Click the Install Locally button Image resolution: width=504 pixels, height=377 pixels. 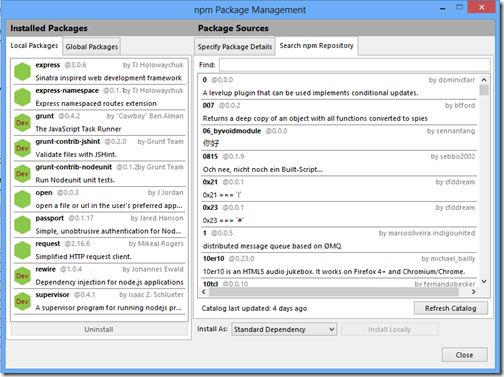[390, 329]
